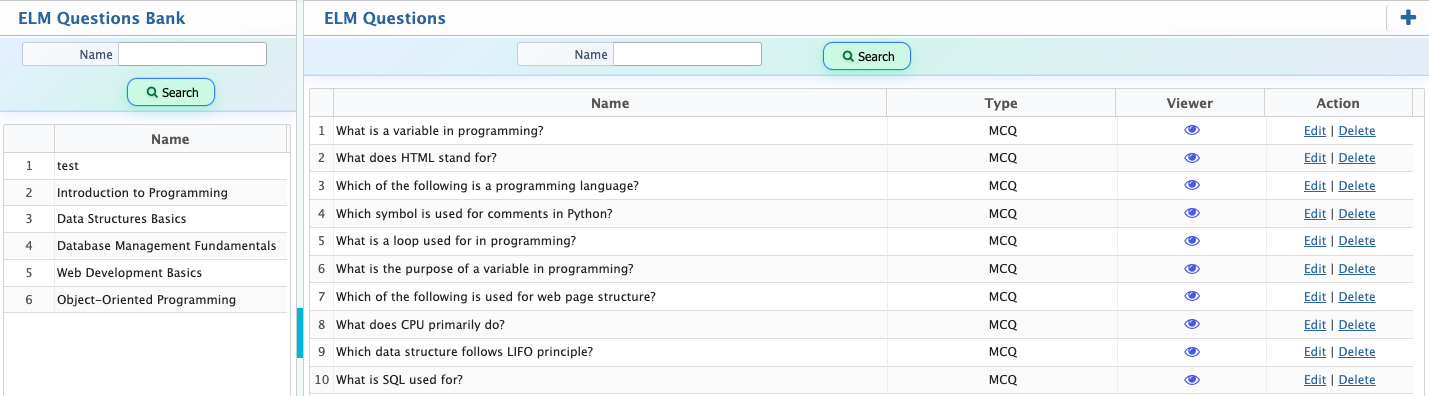The width and height of the screenshot is (1429, 396).
Task: Select 'Web Development Basics' bank
Action: [146, 273]
